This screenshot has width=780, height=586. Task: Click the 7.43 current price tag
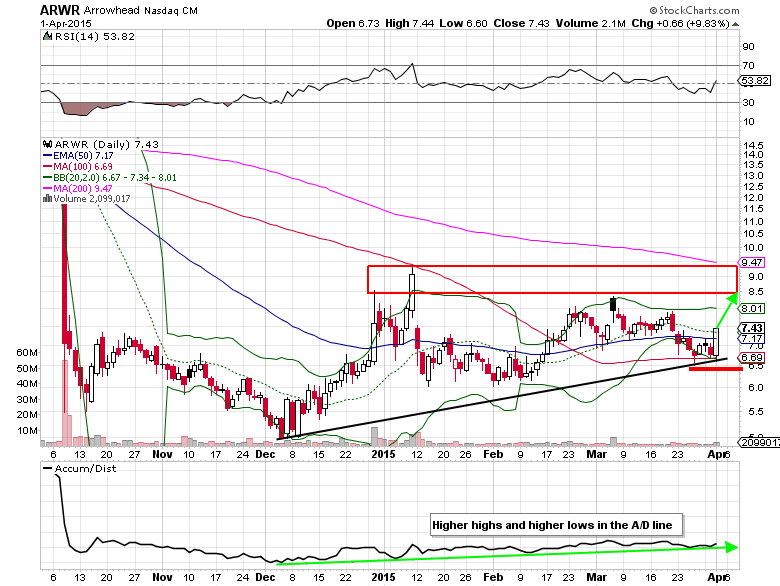click(x=753, y=328)
